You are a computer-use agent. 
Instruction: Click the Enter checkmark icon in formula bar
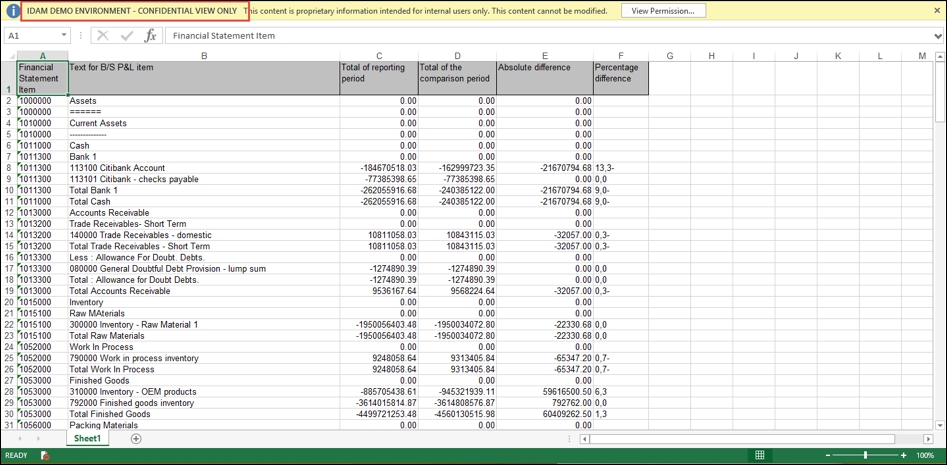click(x=127, y=36)
